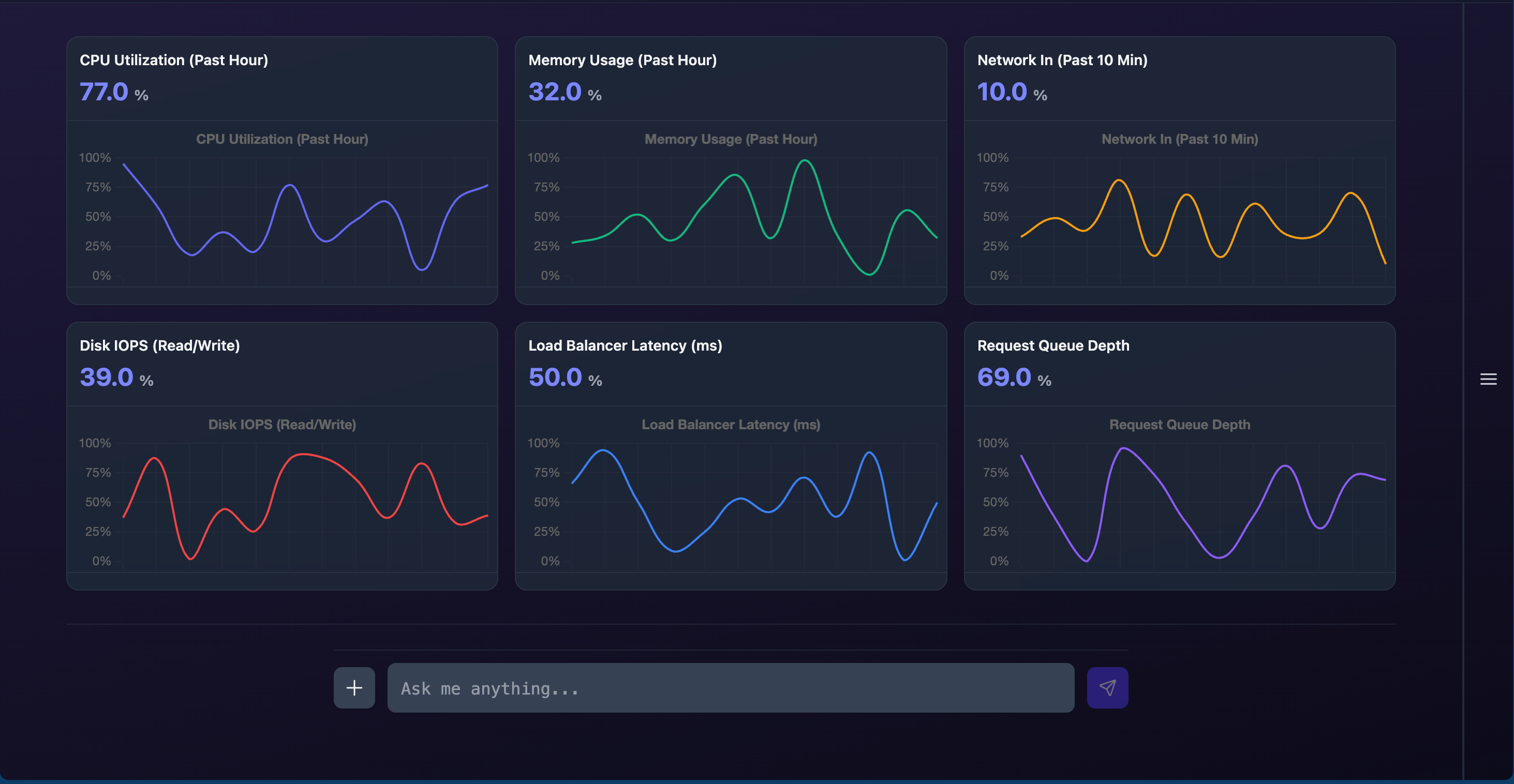Screen dimensions: 1514x784
Task: Click the orange Network In line chart
Action: point(1119,182)
